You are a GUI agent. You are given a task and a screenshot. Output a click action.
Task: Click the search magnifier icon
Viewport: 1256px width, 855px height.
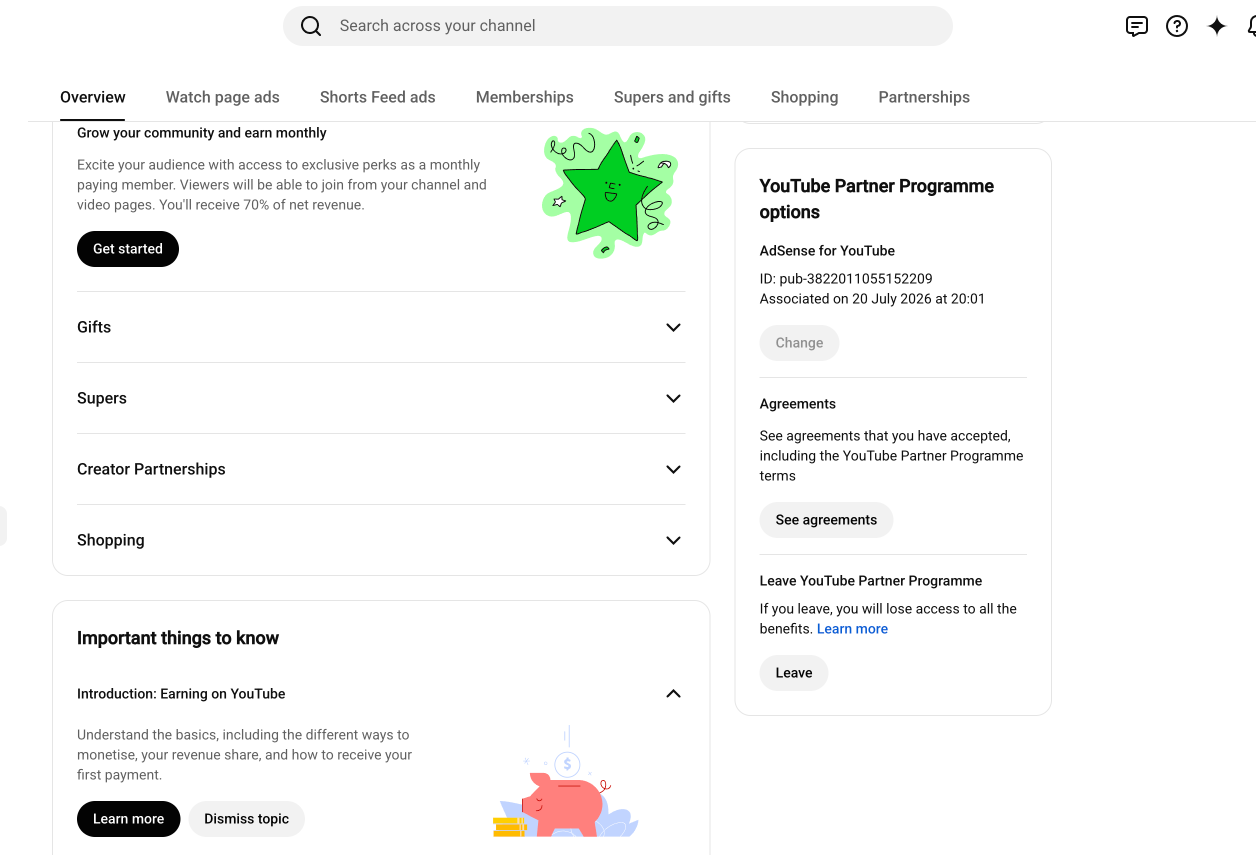(311, 26)
